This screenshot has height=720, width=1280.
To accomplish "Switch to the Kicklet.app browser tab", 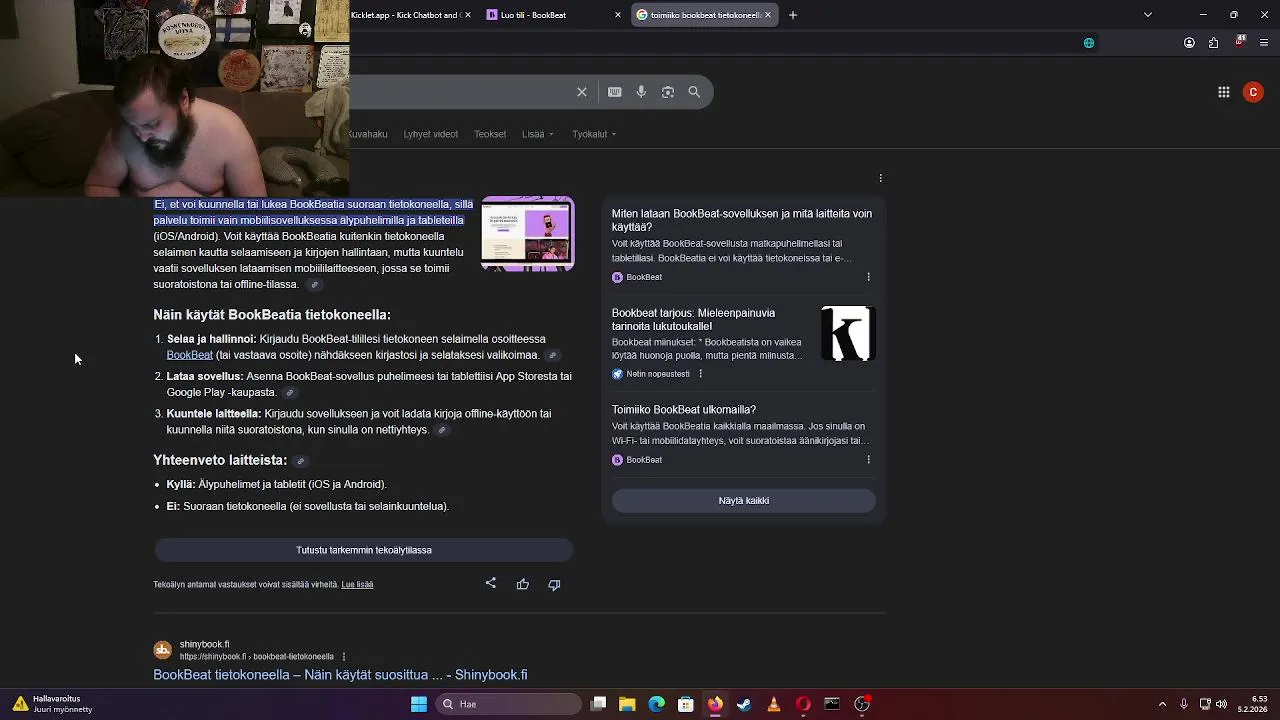I will (x=405, y=15).
